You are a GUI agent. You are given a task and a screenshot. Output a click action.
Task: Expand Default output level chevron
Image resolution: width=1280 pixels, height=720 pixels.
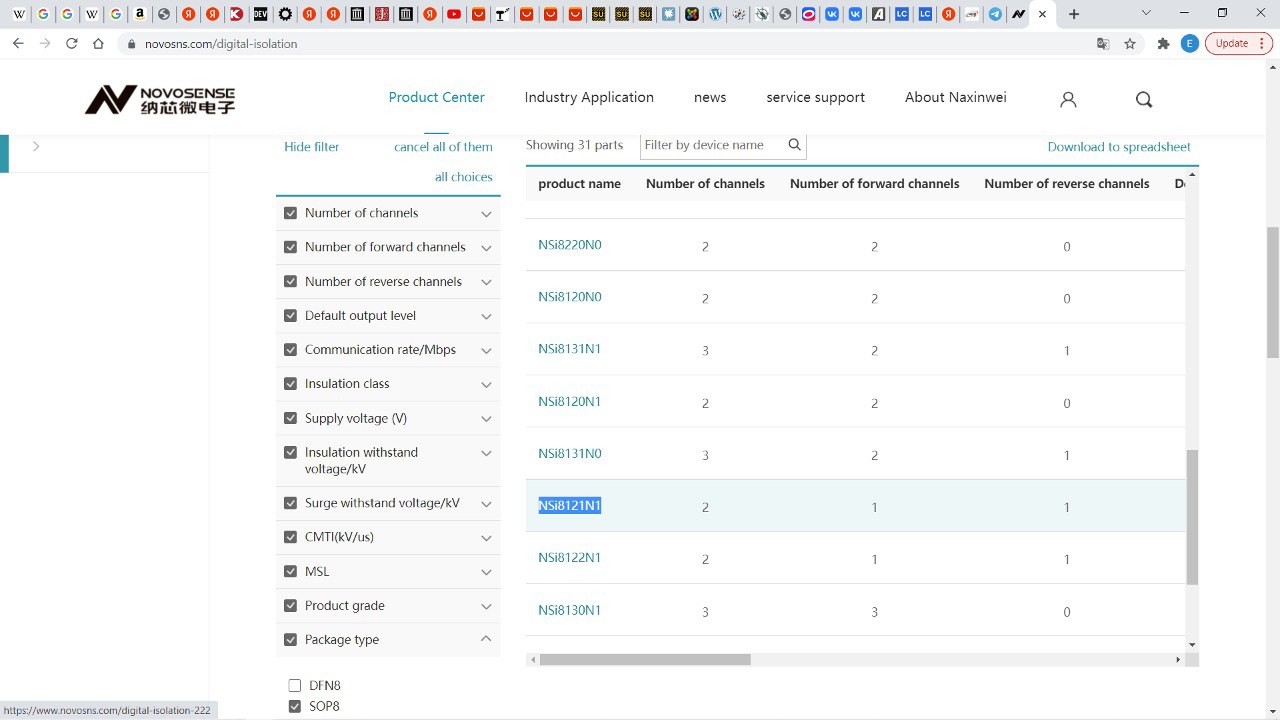(486, 316)
